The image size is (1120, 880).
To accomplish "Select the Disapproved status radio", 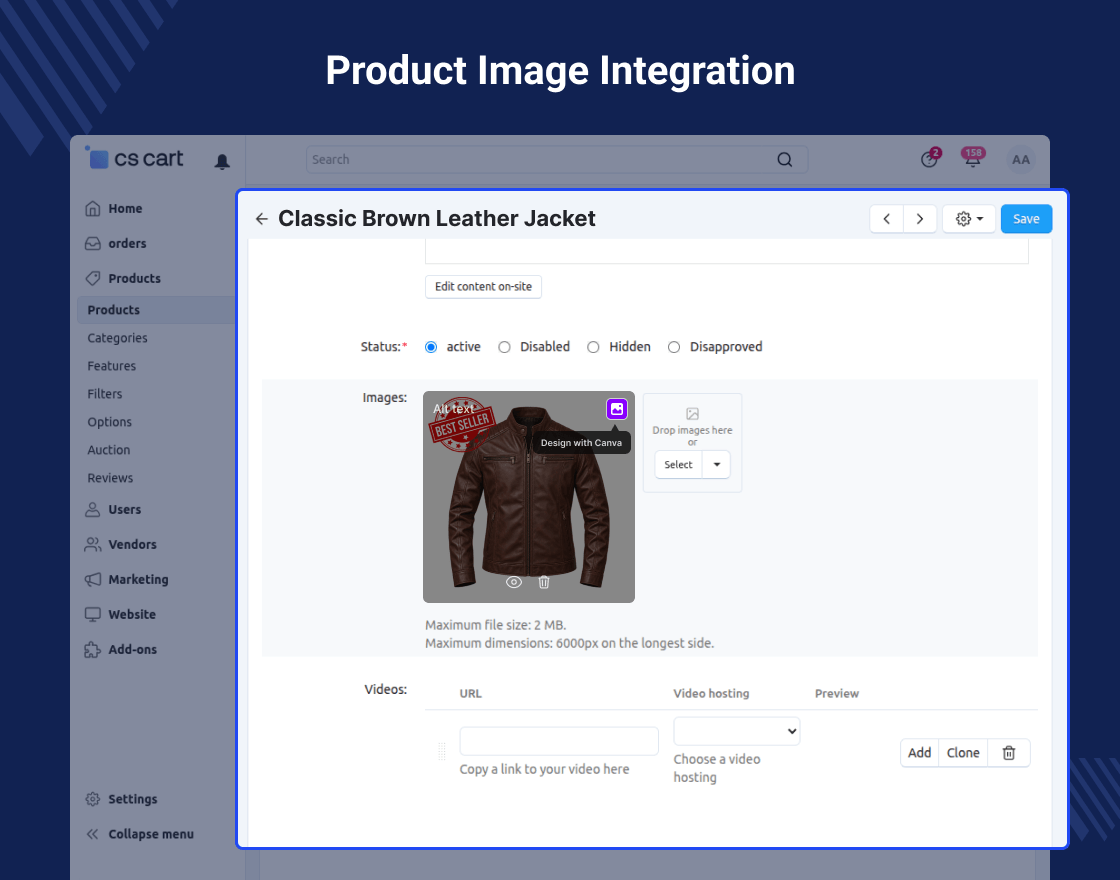I will (674, 347).
